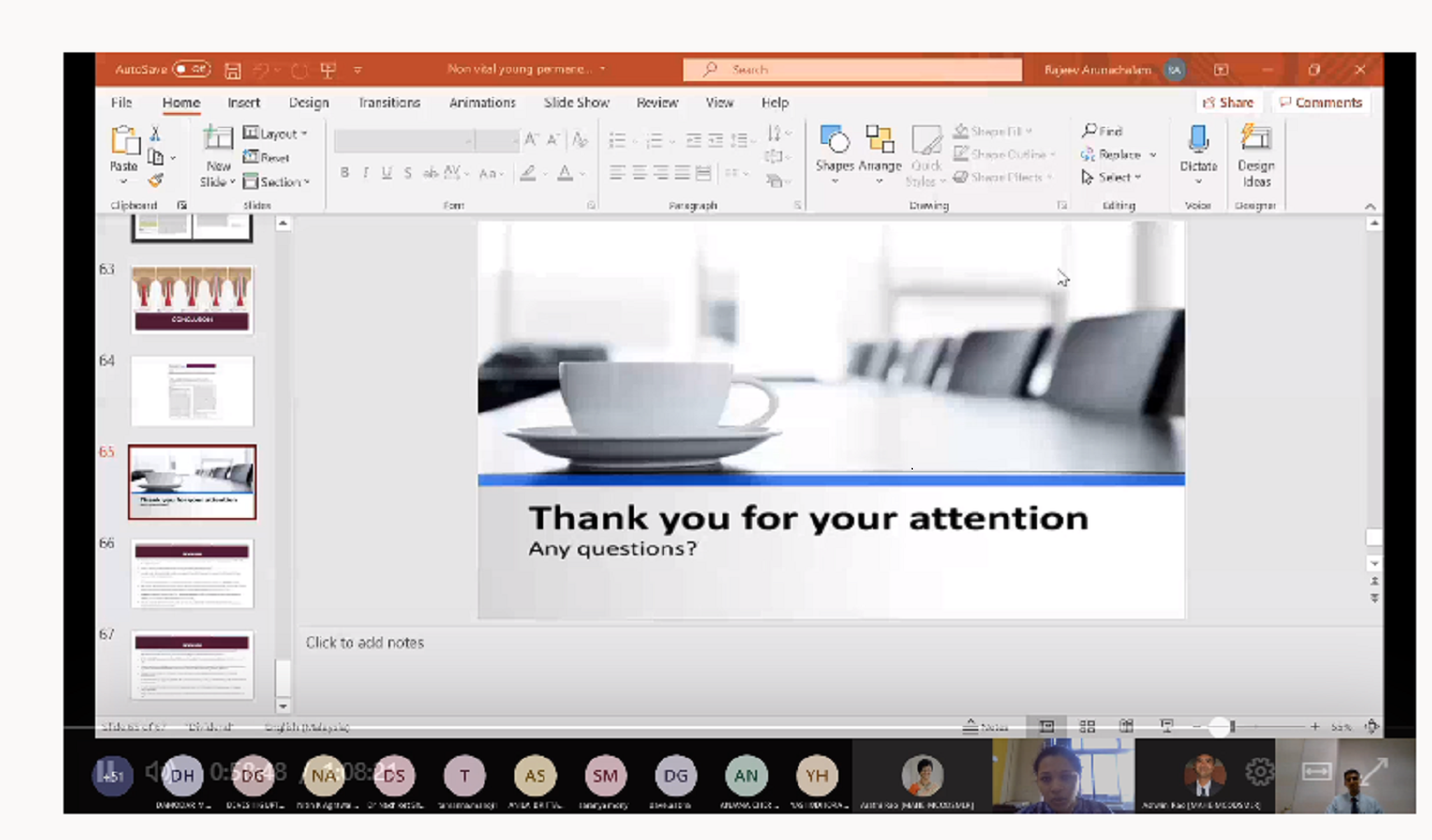Image resolution: width=1432 pixels, height=840 pixels.
Task: Open video player settings gear
Action: [x=1259, y=772]
